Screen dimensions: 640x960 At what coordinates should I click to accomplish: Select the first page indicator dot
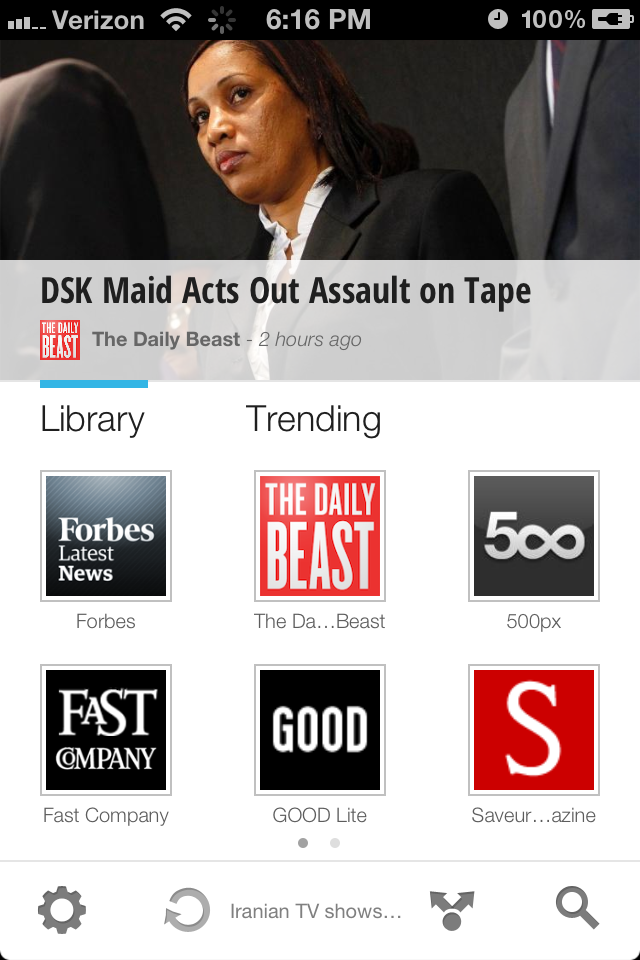303,843
